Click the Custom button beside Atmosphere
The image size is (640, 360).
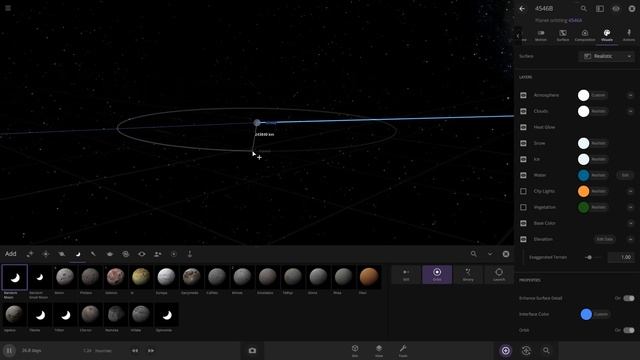[598, 95]
